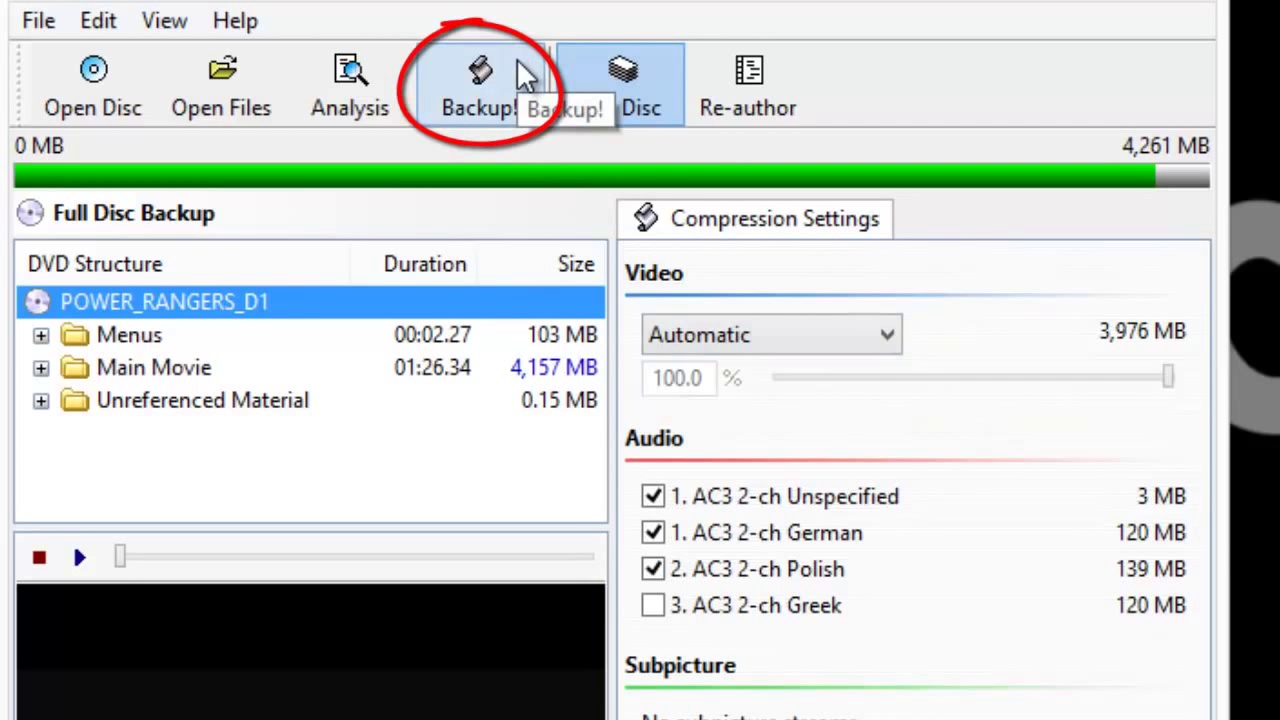Click the POWER_RANGERS_D1 disc icon
Image resolution: width=1280 pixels, height=720 pixels.
pyautogui.click(x=38, y=302)
